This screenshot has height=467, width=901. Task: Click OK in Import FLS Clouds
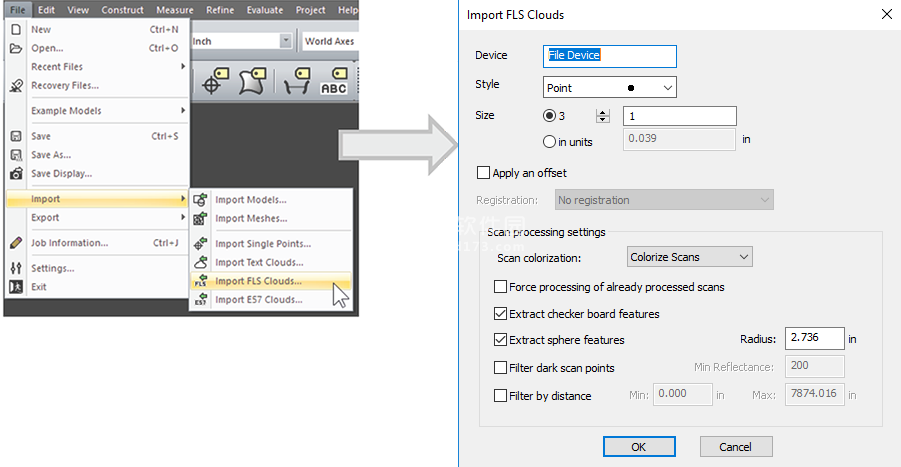[x=639, y=447]
